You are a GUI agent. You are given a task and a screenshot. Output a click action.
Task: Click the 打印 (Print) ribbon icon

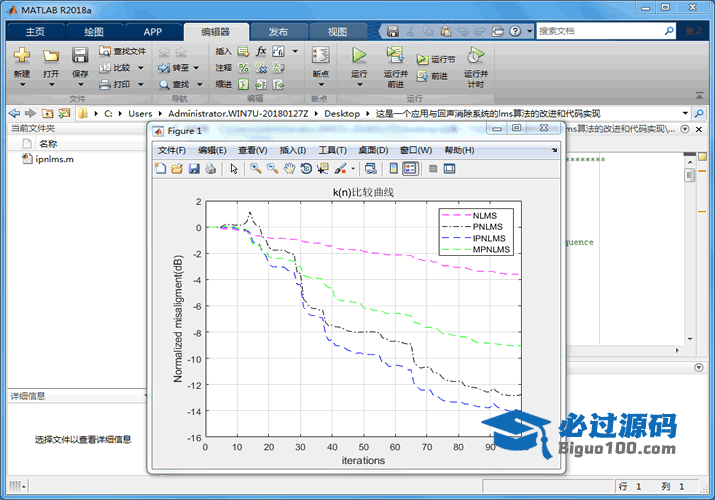click(x=105, y=84)
